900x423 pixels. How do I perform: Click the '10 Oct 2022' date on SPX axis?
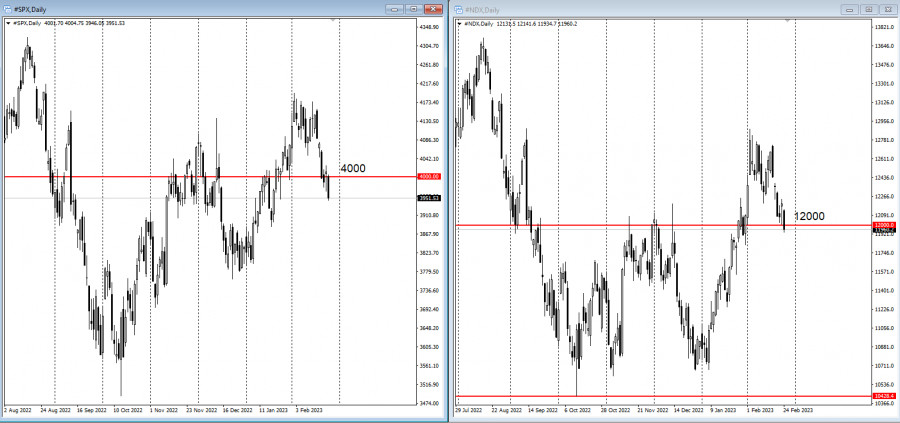click(129, 410)
